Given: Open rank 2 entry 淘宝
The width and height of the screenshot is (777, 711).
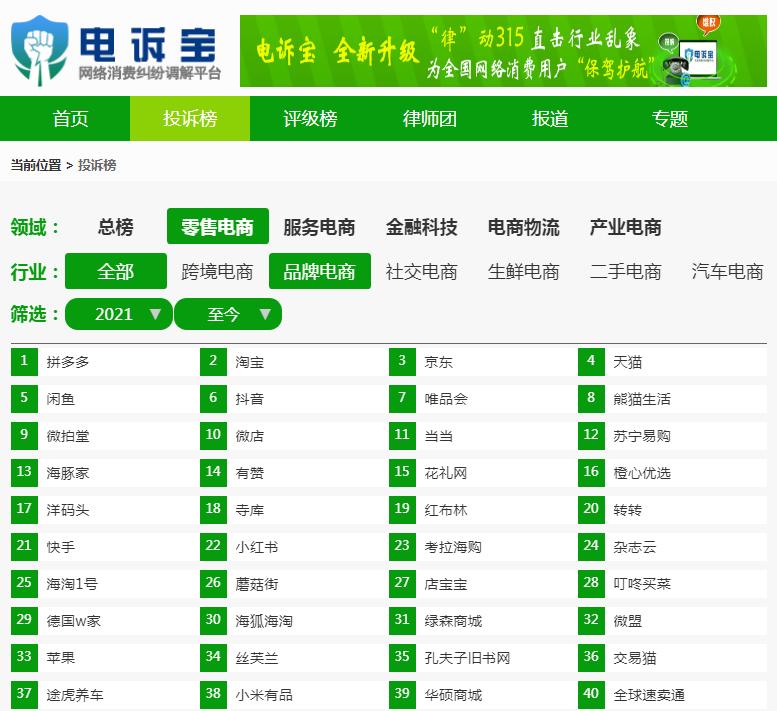Looking at the screenshot, I should point(249,362).
